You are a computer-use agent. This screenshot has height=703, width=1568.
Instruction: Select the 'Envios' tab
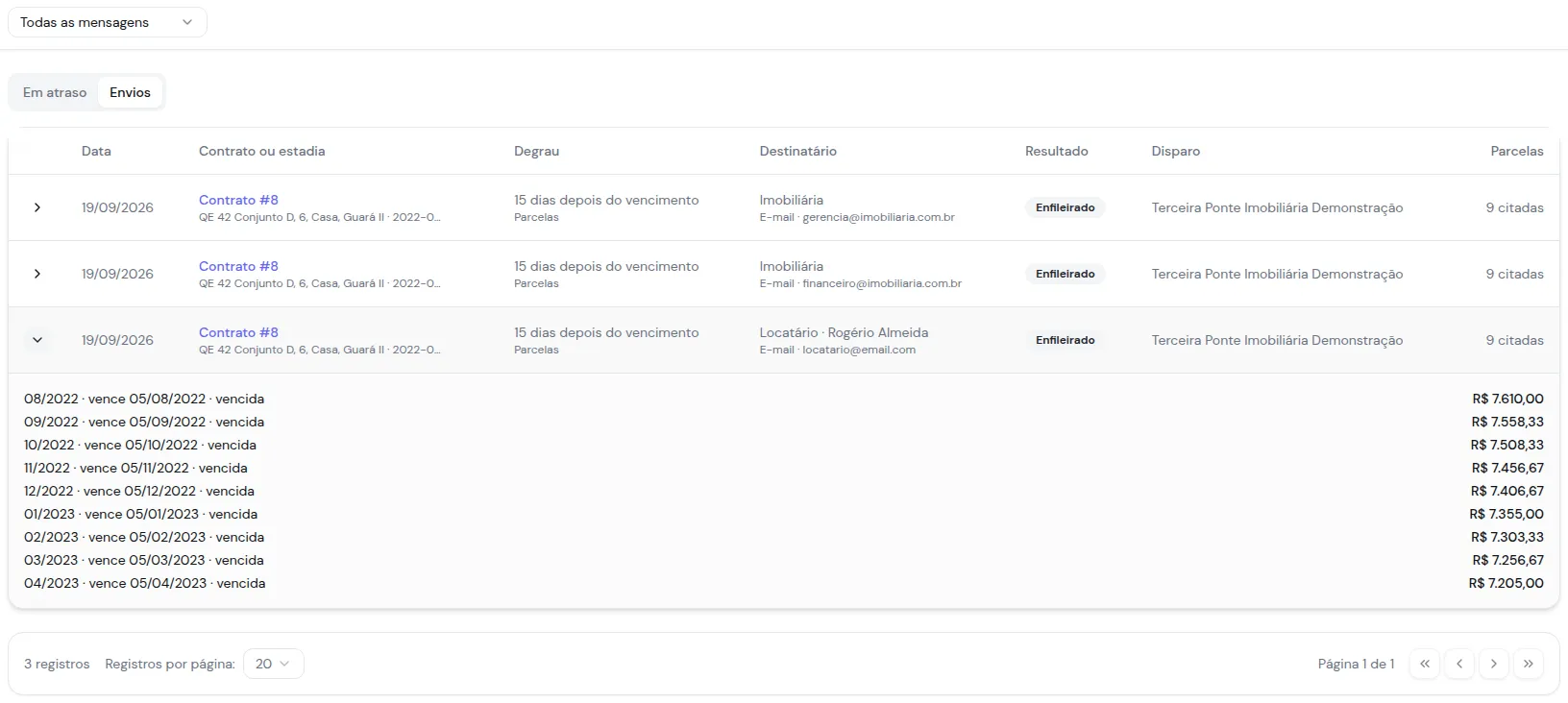(x=130, y=92)
